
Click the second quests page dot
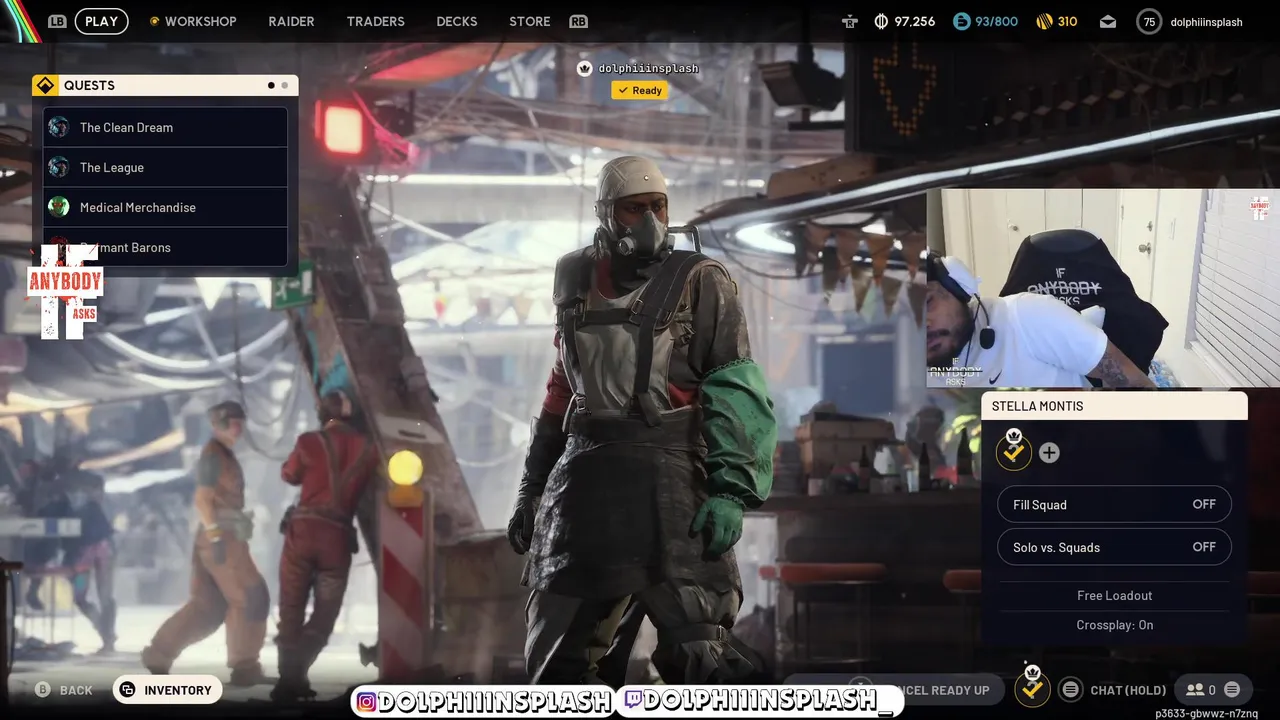tap(285, 85)
